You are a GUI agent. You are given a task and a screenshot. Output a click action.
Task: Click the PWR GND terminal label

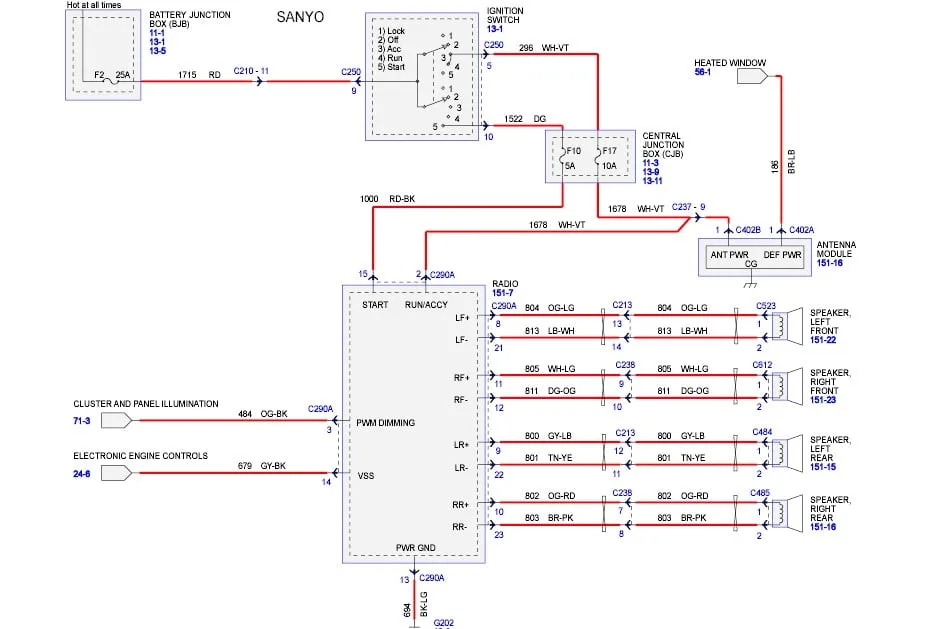[415, 548]
